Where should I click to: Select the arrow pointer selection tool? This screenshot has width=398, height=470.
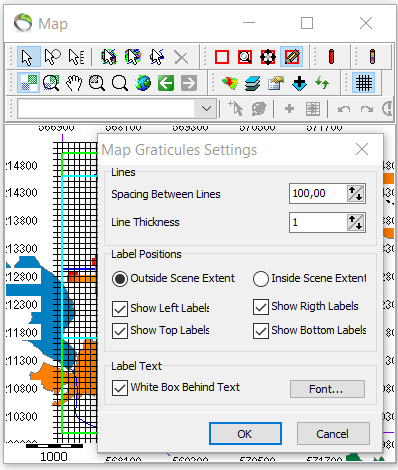tap(28, 57)
